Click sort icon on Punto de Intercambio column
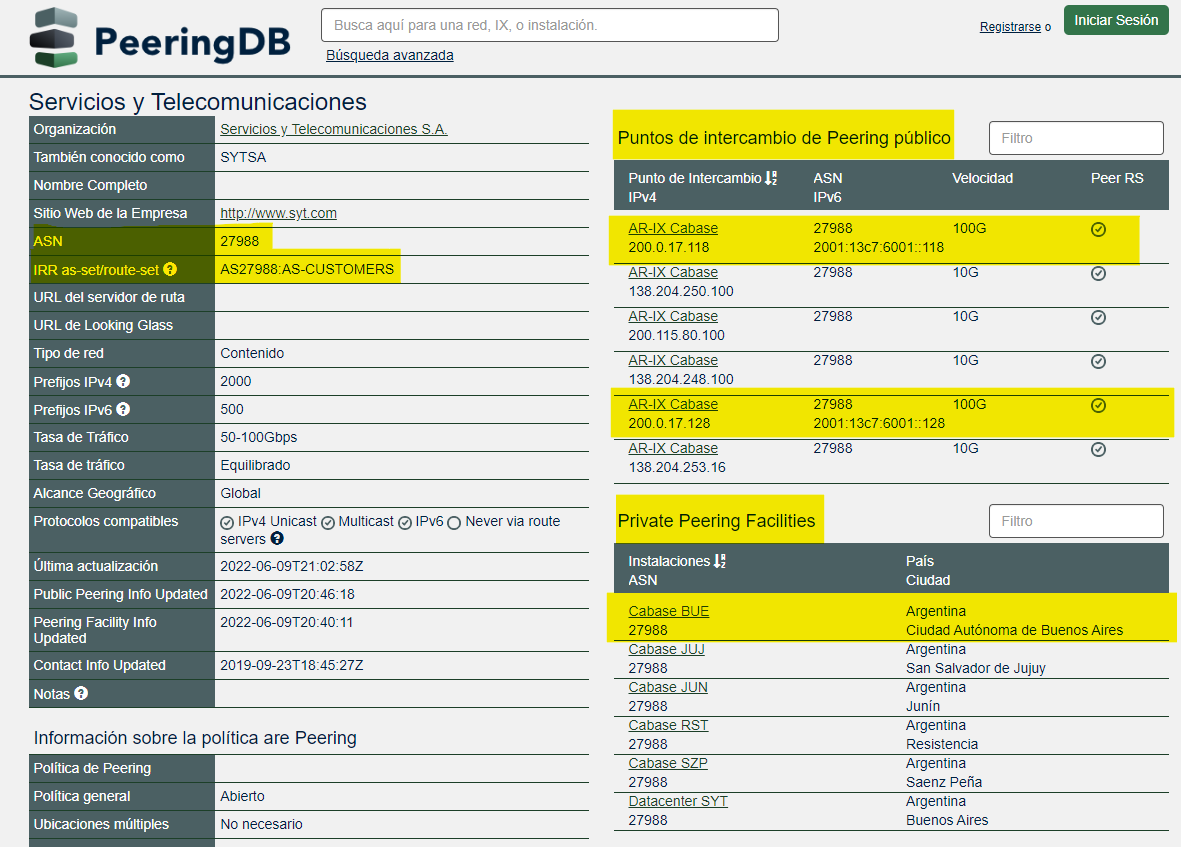The width and height of the screenshot is (1181, 847). click(771, 178)
